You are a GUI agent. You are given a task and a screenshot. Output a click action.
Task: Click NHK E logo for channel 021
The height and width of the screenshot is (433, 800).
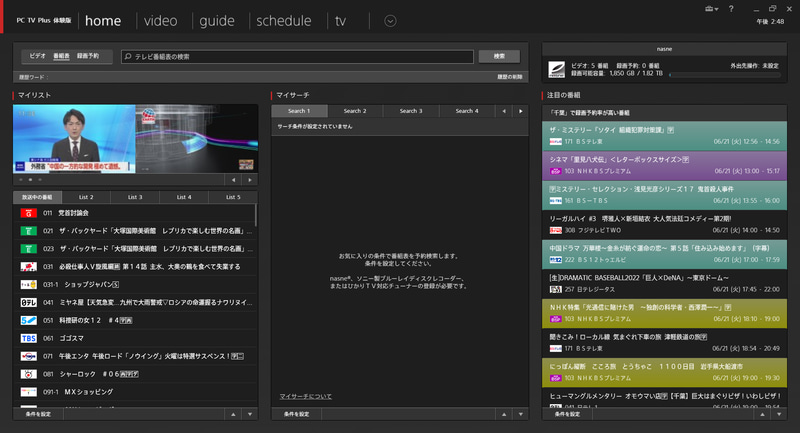click(29, 231)
